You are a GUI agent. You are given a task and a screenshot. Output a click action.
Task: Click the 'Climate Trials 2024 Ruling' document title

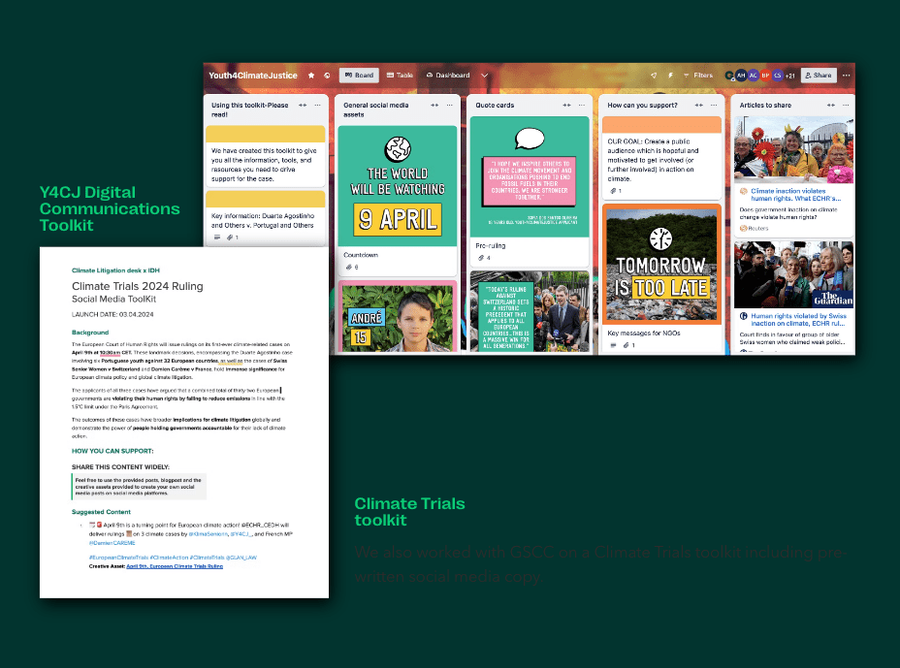pyautogui.click(x=137, y=286)
